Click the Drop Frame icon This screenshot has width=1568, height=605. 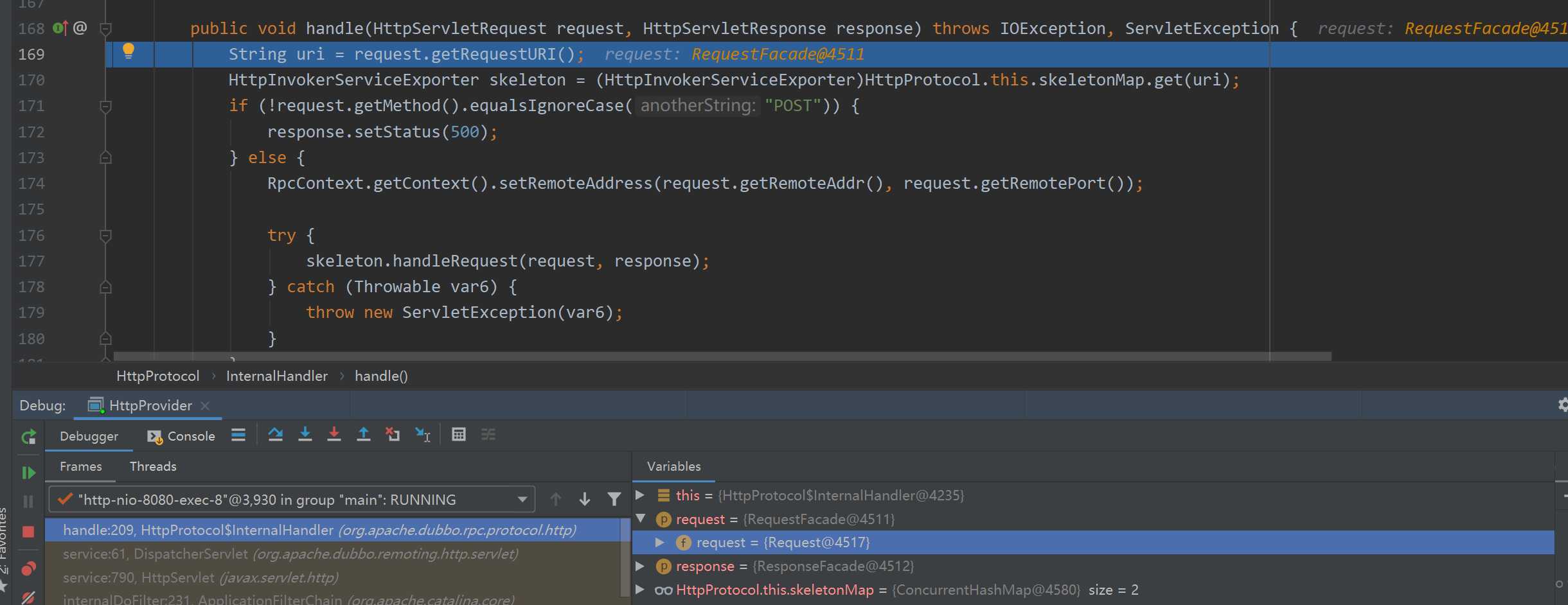pyautogui.click(x=393, y=435)
